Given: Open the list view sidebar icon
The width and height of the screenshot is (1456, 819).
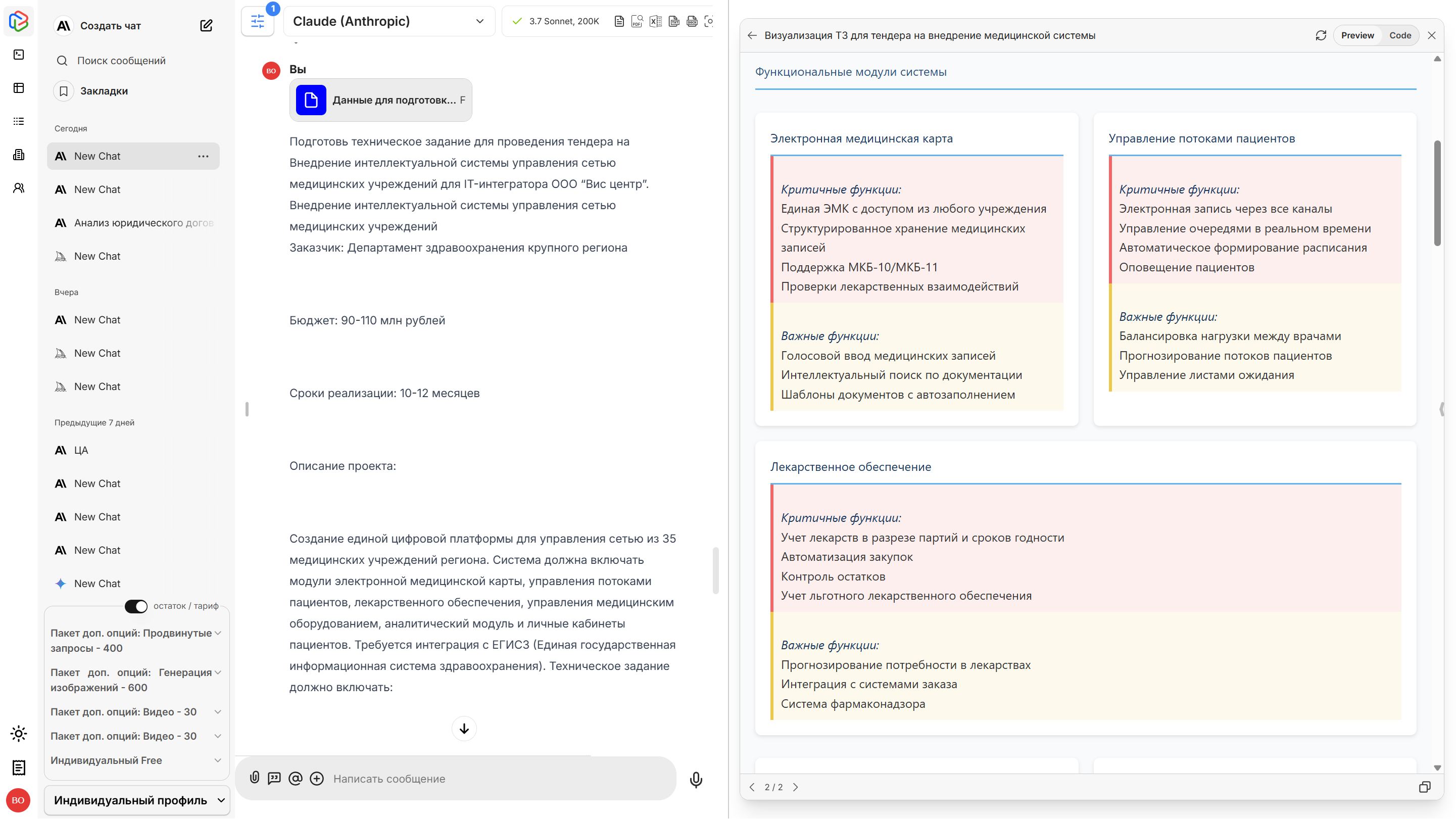Looking at the screenshot, I should 19,121.
